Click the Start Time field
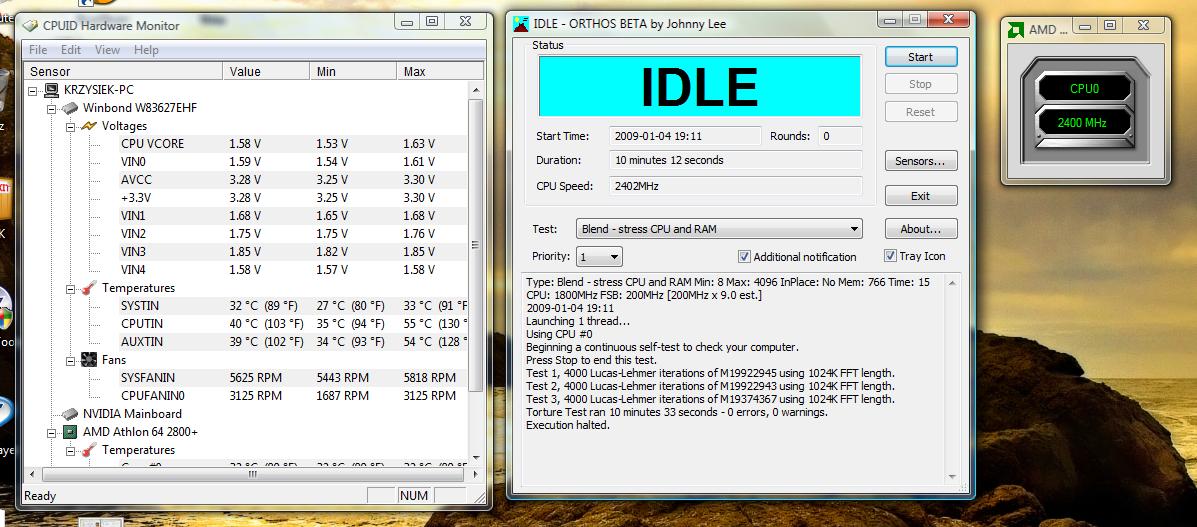Viewport: 1197px width, 527px height. [x=685, y=136]
